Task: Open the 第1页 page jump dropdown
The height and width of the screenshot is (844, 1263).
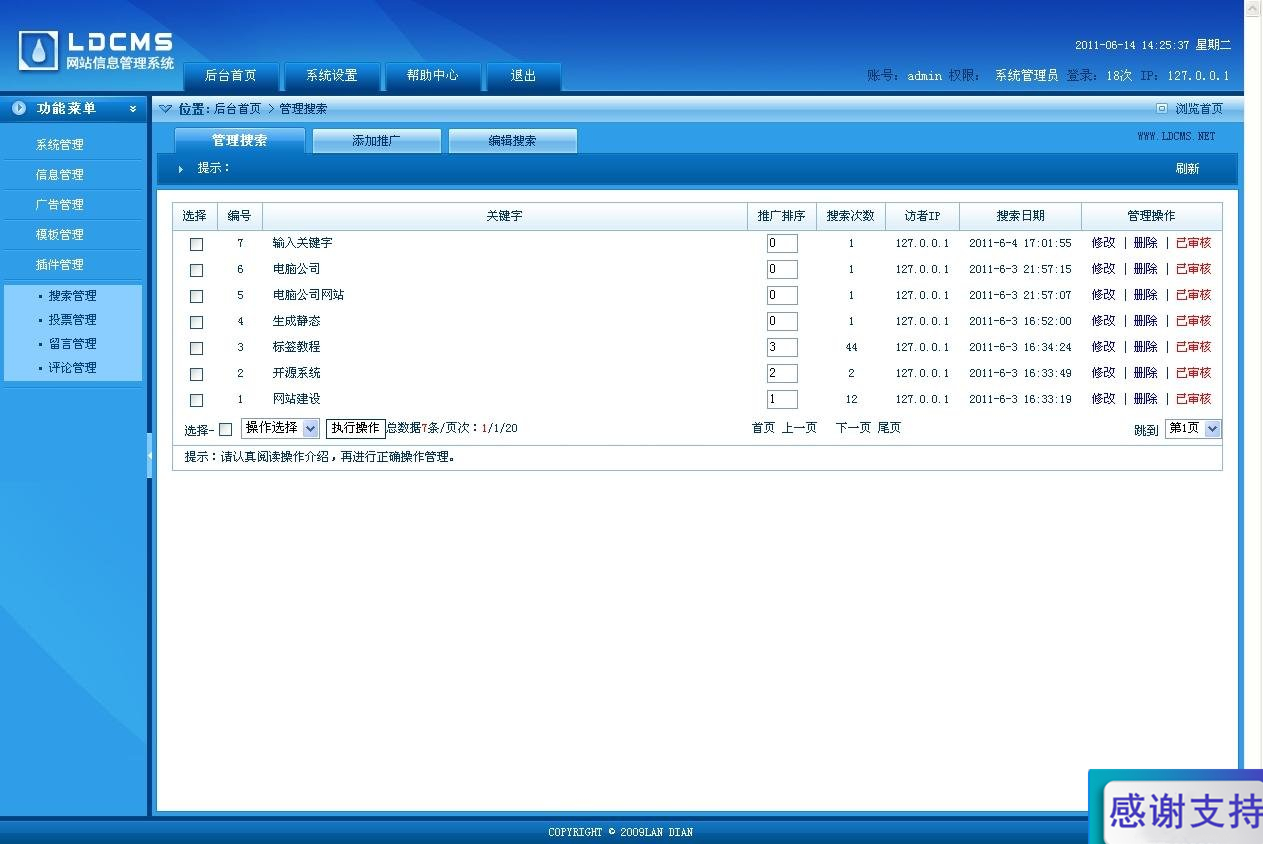Action: (x=1193, y=428)
